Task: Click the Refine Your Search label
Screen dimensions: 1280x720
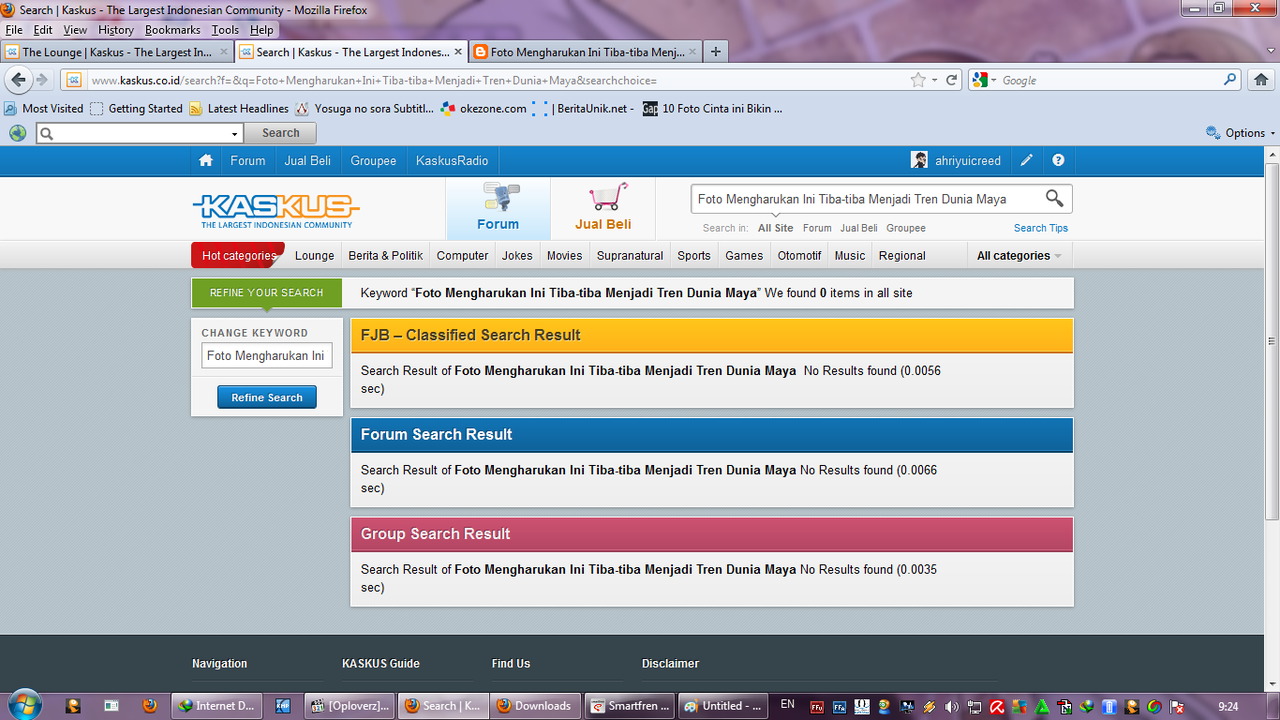Action: tap(267, 293)
